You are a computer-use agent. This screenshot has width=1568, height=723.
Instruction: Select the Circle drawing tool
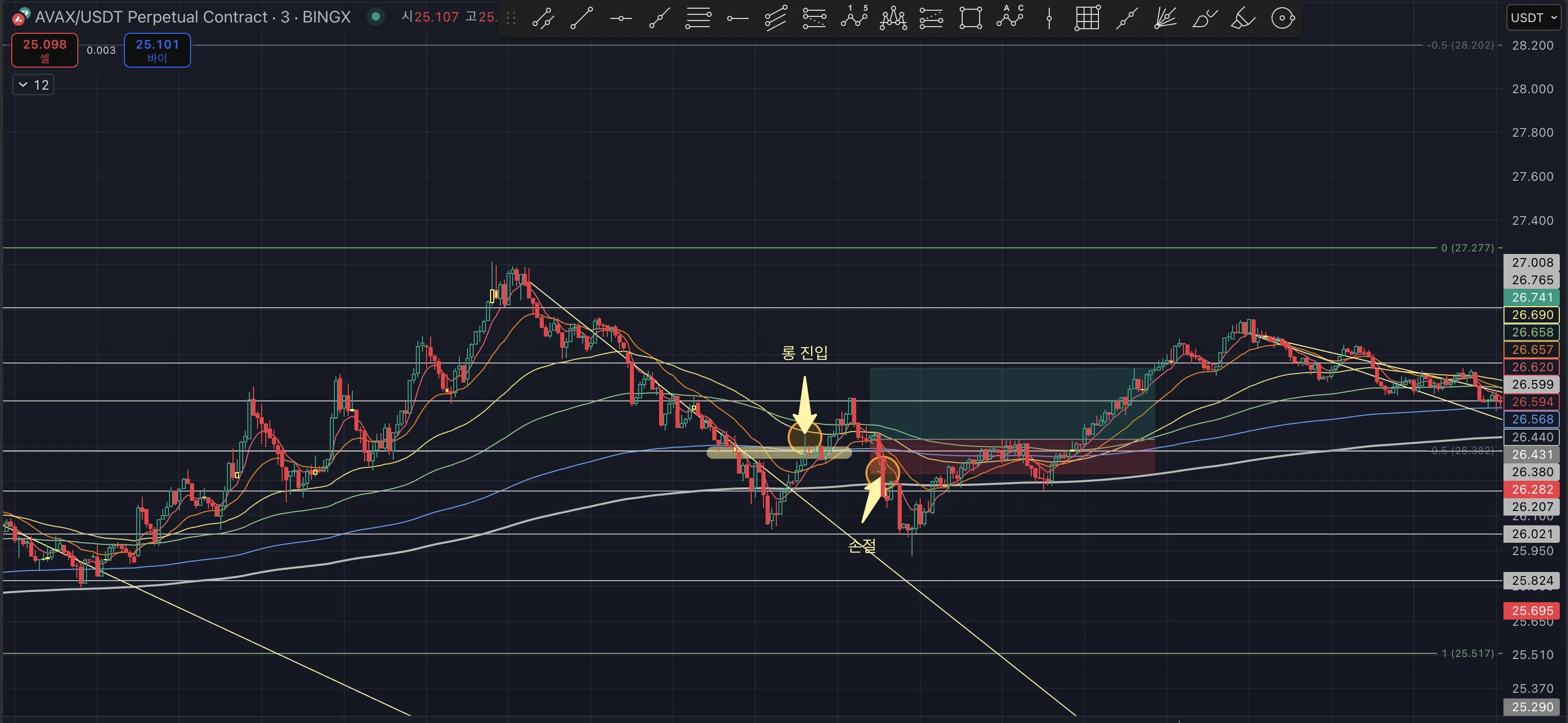tap(1283, 17)
